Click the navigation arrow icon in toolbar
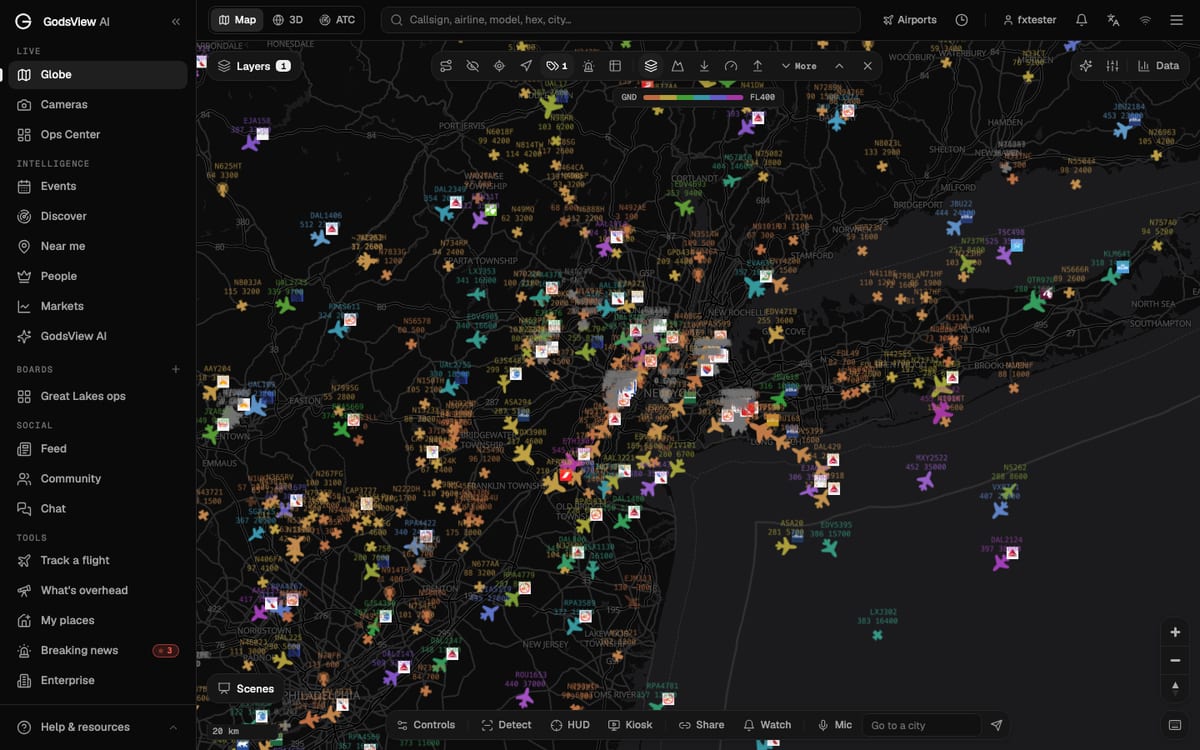1200x750 pixels. (526, 66)
